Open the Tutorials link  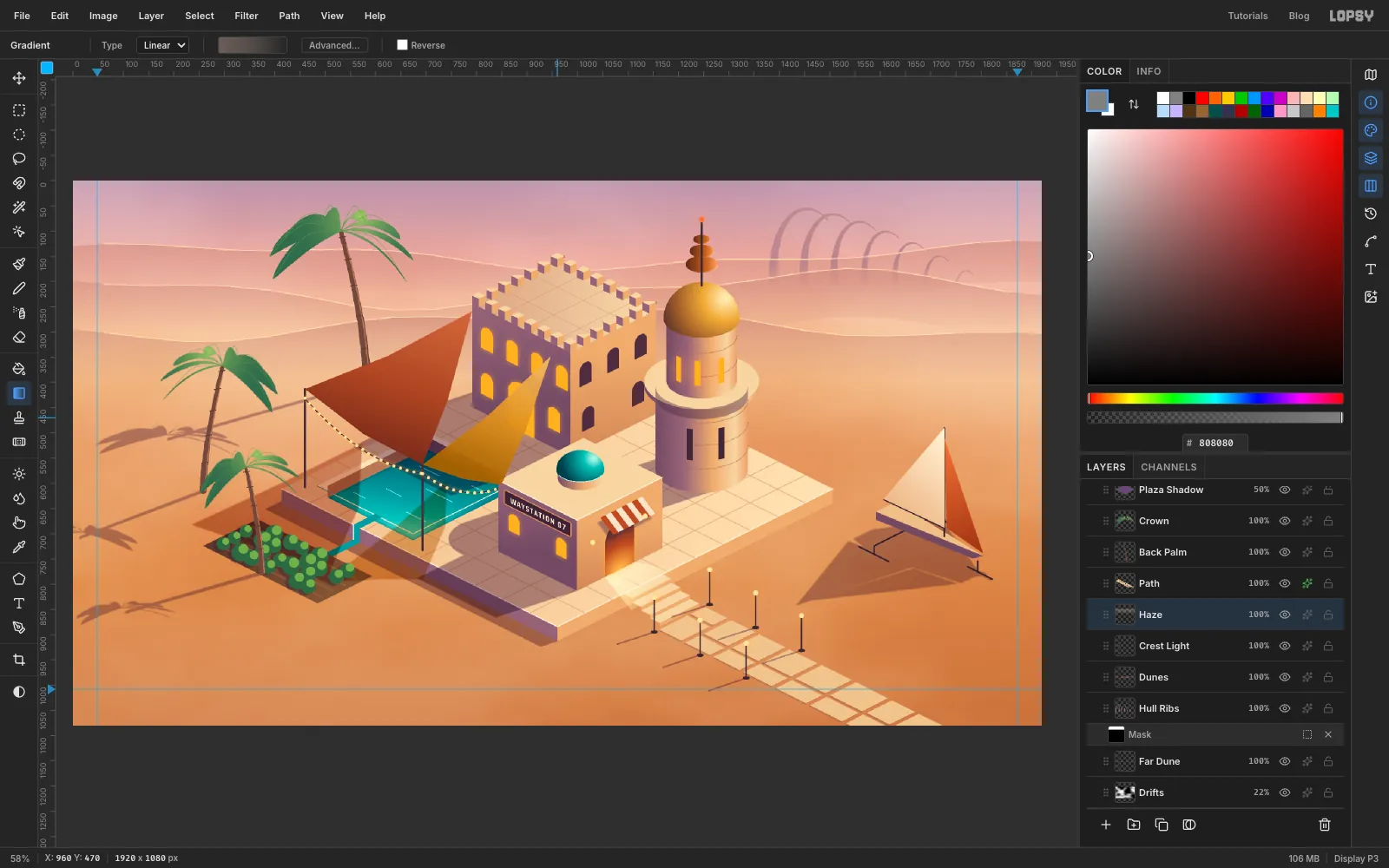(1247, 16)
